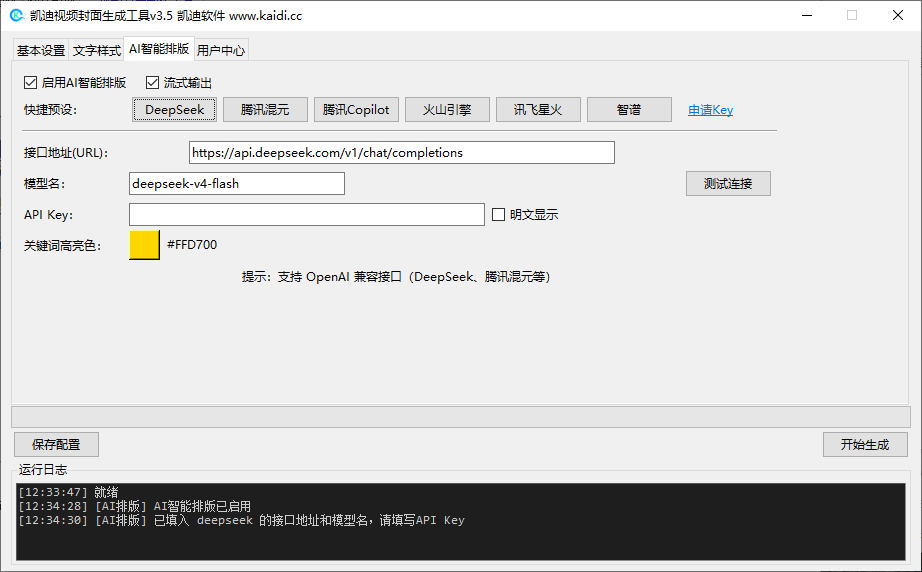Click the 开始生成 button
Image resolution: width=922 pixels, height=572 pixels.
click(865, 444)
